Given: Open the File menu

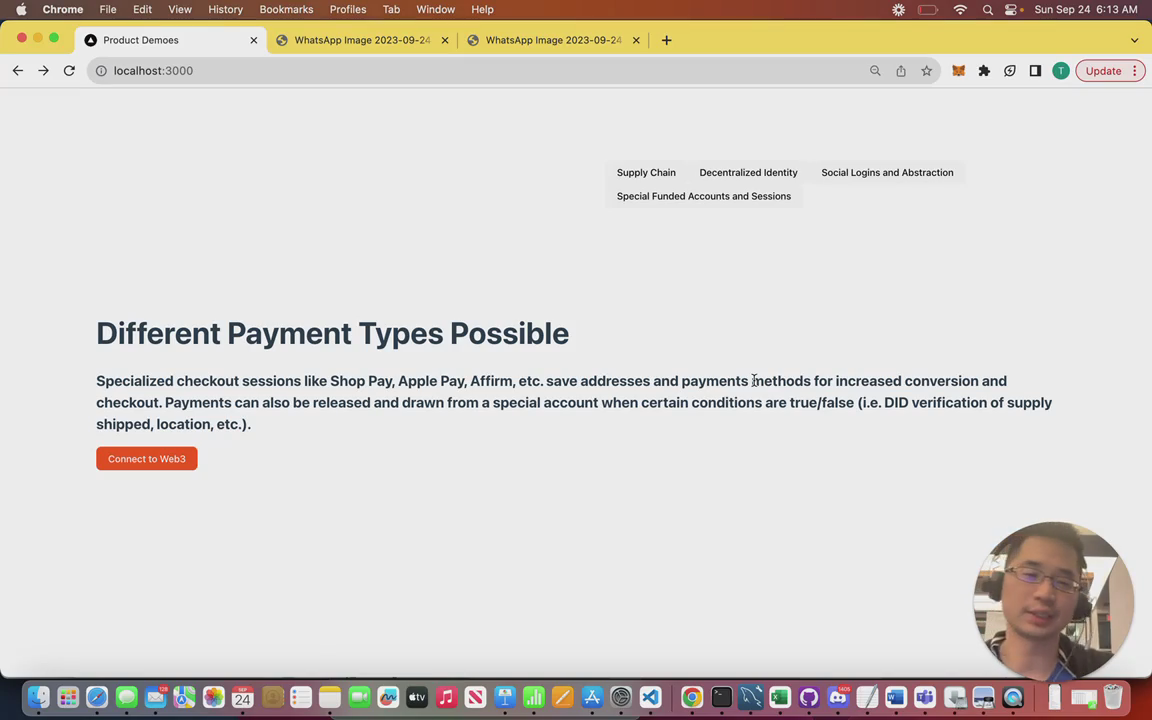Looking at the screenshot, I should click(x=108, y=10).
